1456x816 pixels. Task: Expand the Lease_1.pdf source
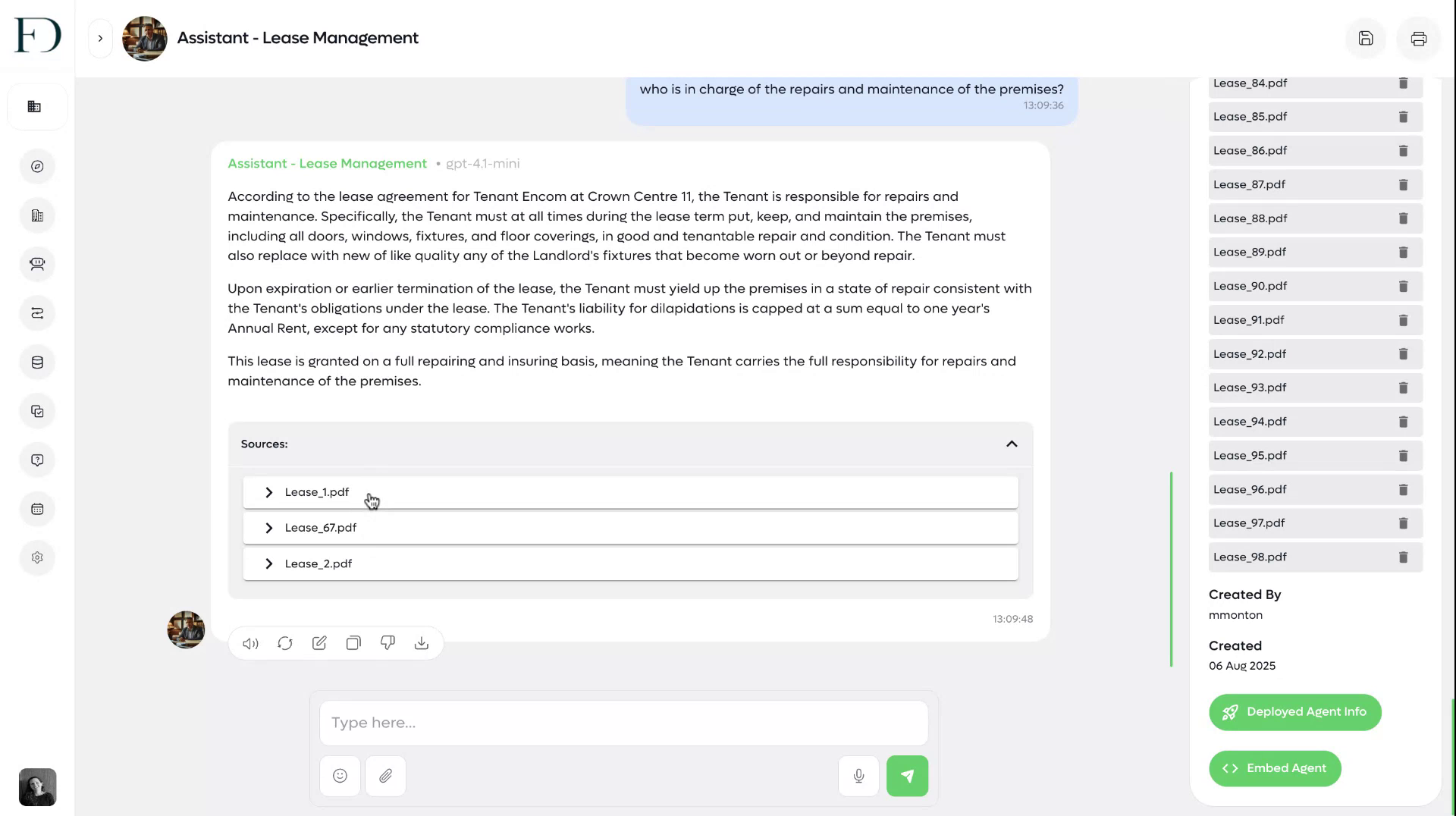click(x=630, y=493)
